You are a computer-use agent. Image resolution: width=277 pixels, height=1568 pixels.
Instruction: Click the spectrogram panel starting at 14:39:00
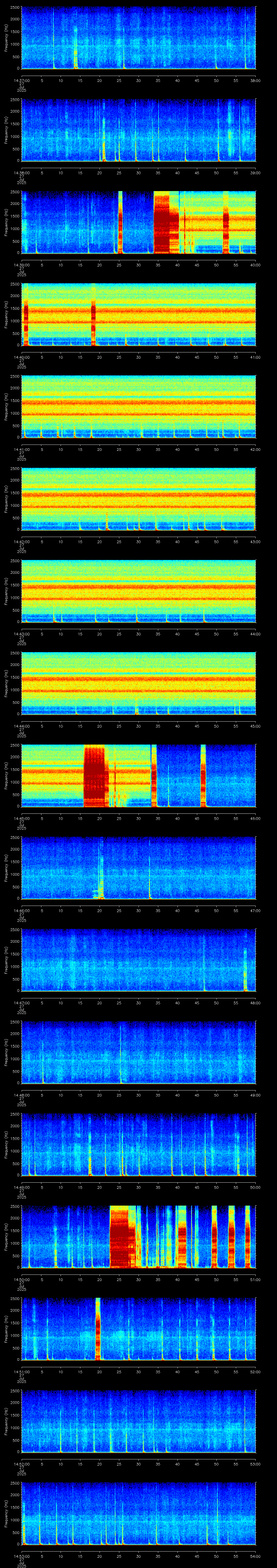[139, 222]
